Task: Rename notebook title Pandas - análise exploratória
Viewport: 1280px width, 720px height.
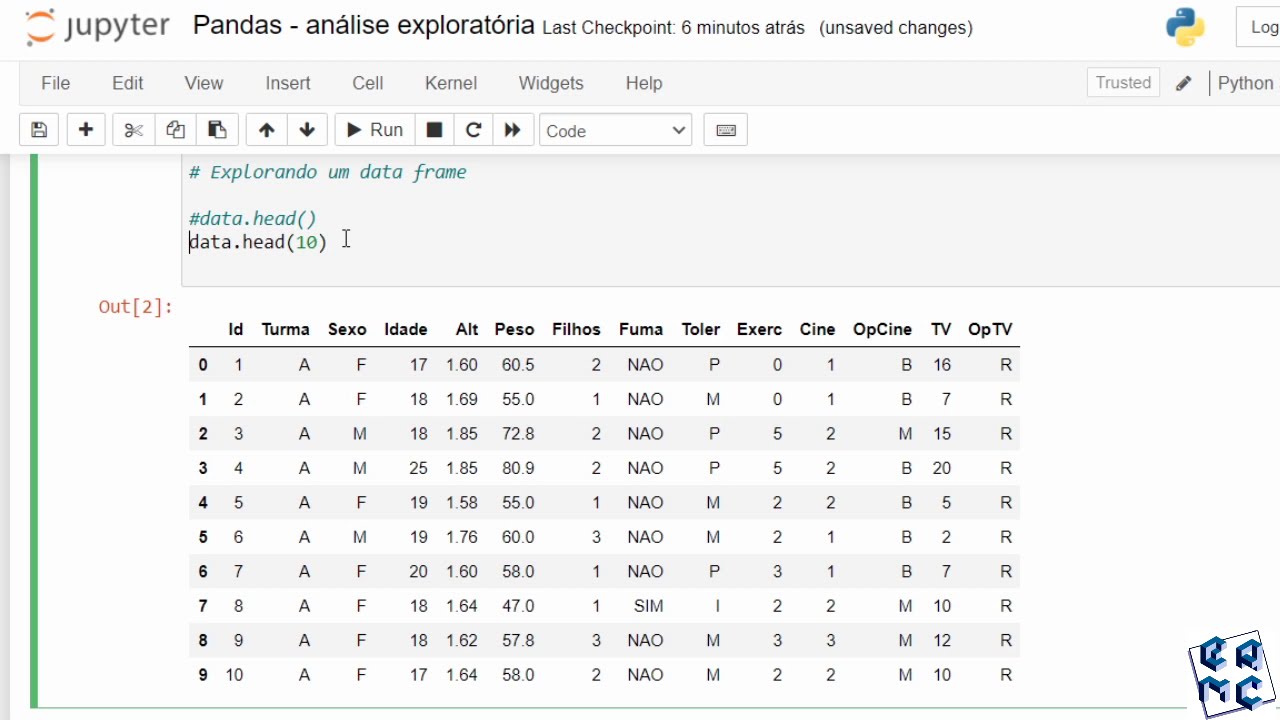Action: [x=363, y=26]
